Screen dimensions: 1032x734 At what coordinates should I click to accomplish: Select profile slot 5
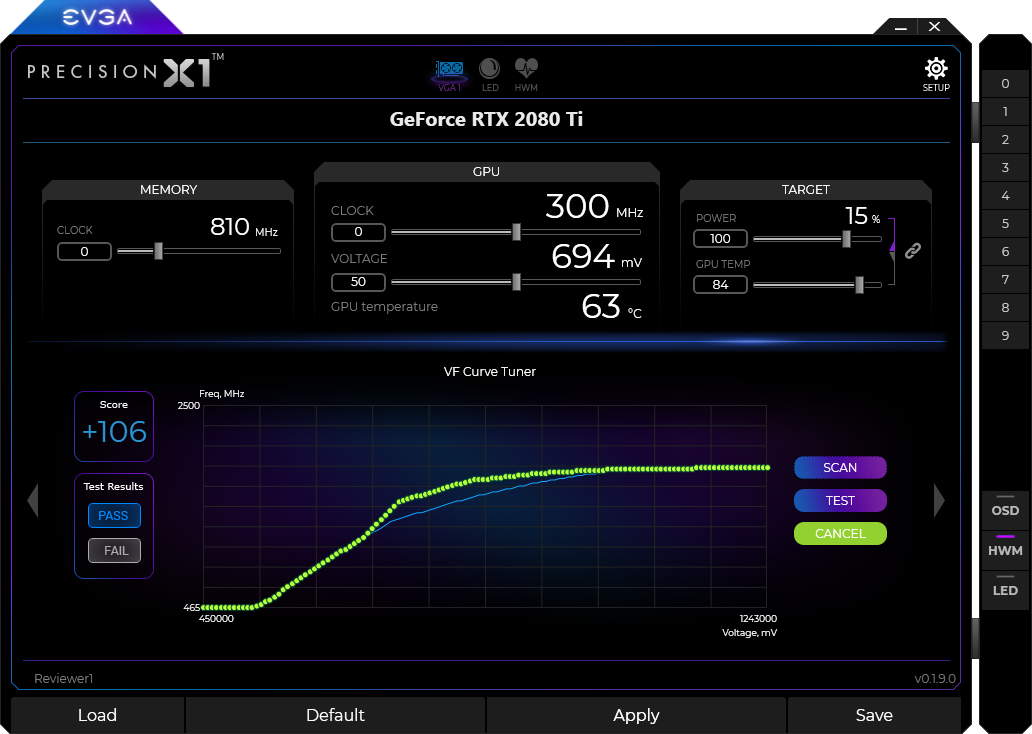pyautogui.click(x=1005, y=224)
